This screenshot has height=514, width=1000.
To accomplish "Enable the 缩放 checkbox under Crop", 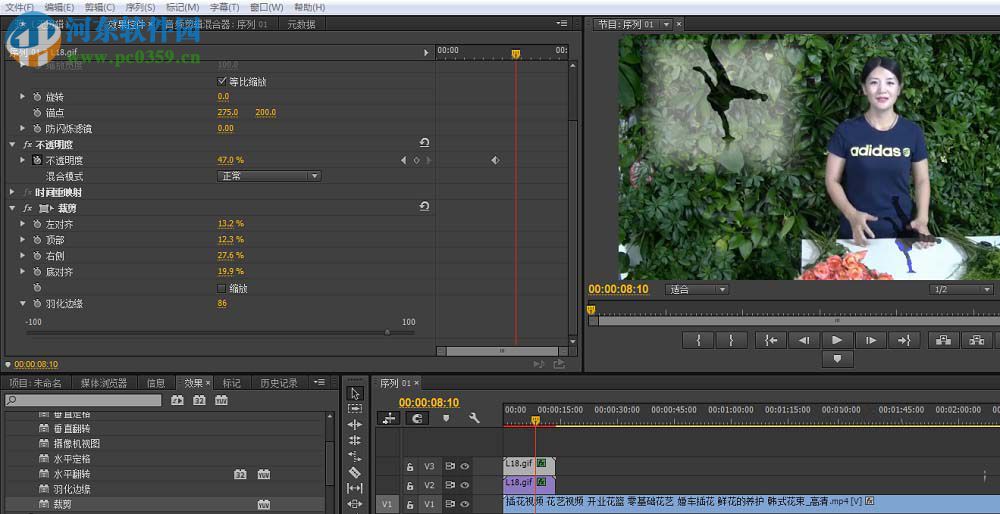I will click(222, 288).
